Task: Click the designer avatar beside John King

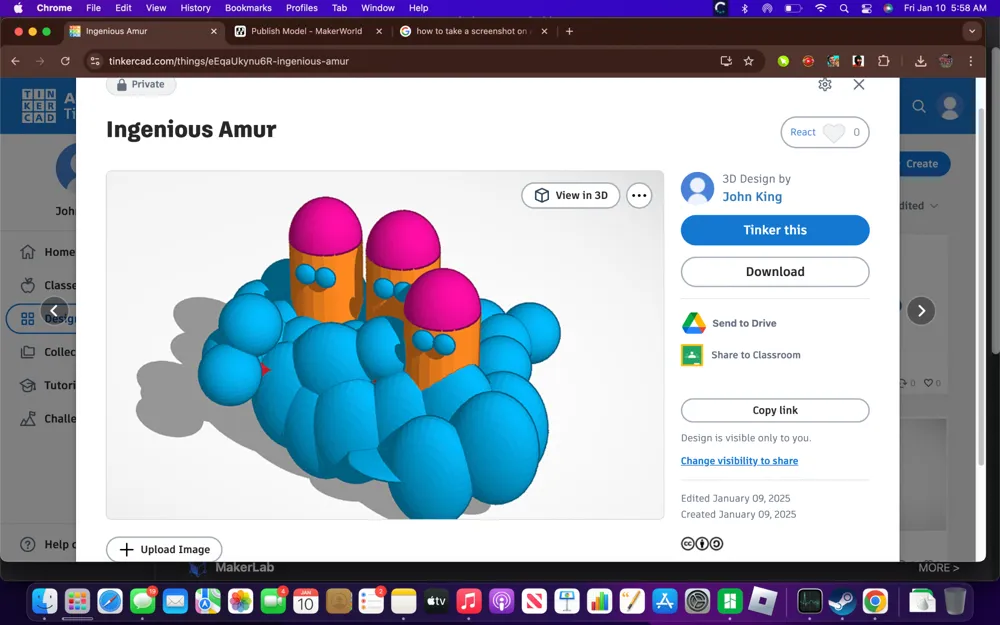Action: pyautogui.click(x=697, y=188)
